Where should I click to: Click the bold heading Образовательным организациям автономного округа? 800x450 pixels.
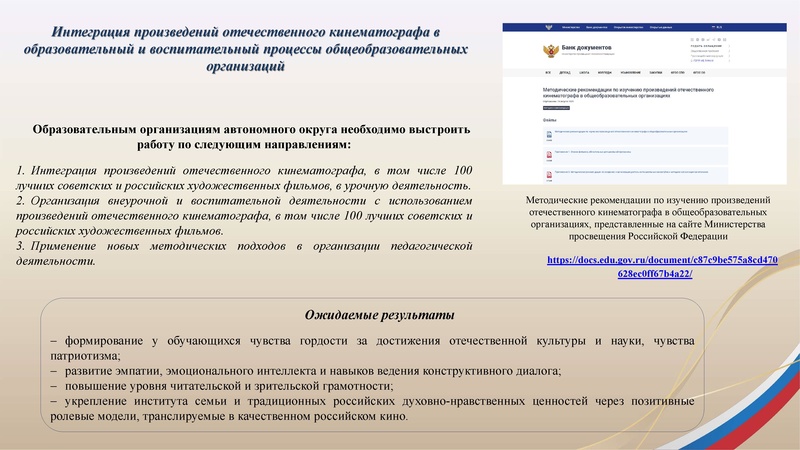251,137
